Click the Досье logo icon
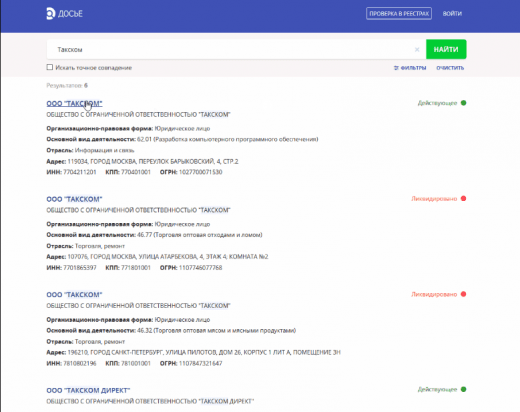520x412 pixels. [50, 13]
